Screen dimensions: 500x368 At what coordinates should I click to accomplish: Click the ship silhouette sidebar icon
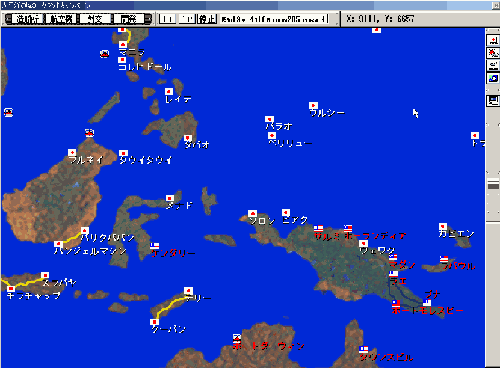493,65
